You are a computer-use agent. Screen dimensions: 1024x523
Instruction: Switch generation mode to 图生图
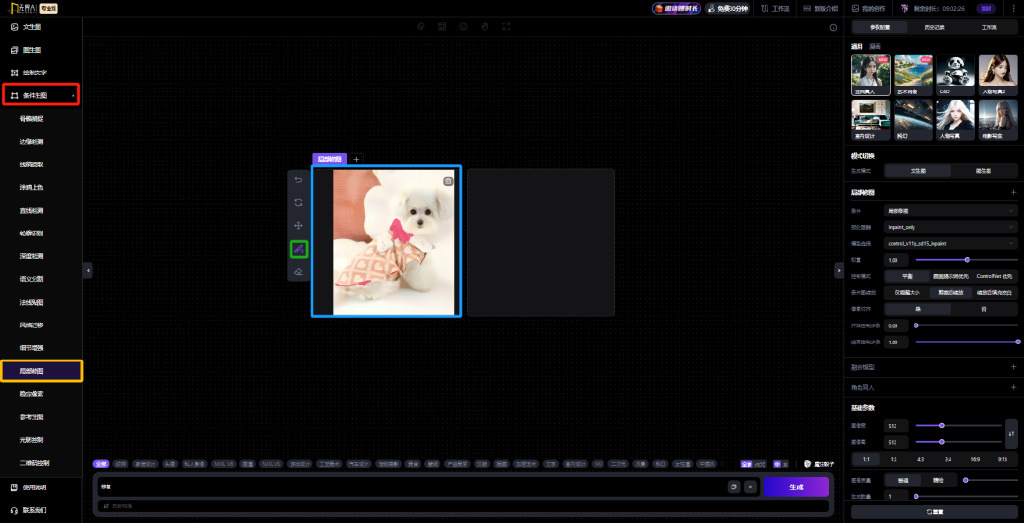(x=983, y=170)
